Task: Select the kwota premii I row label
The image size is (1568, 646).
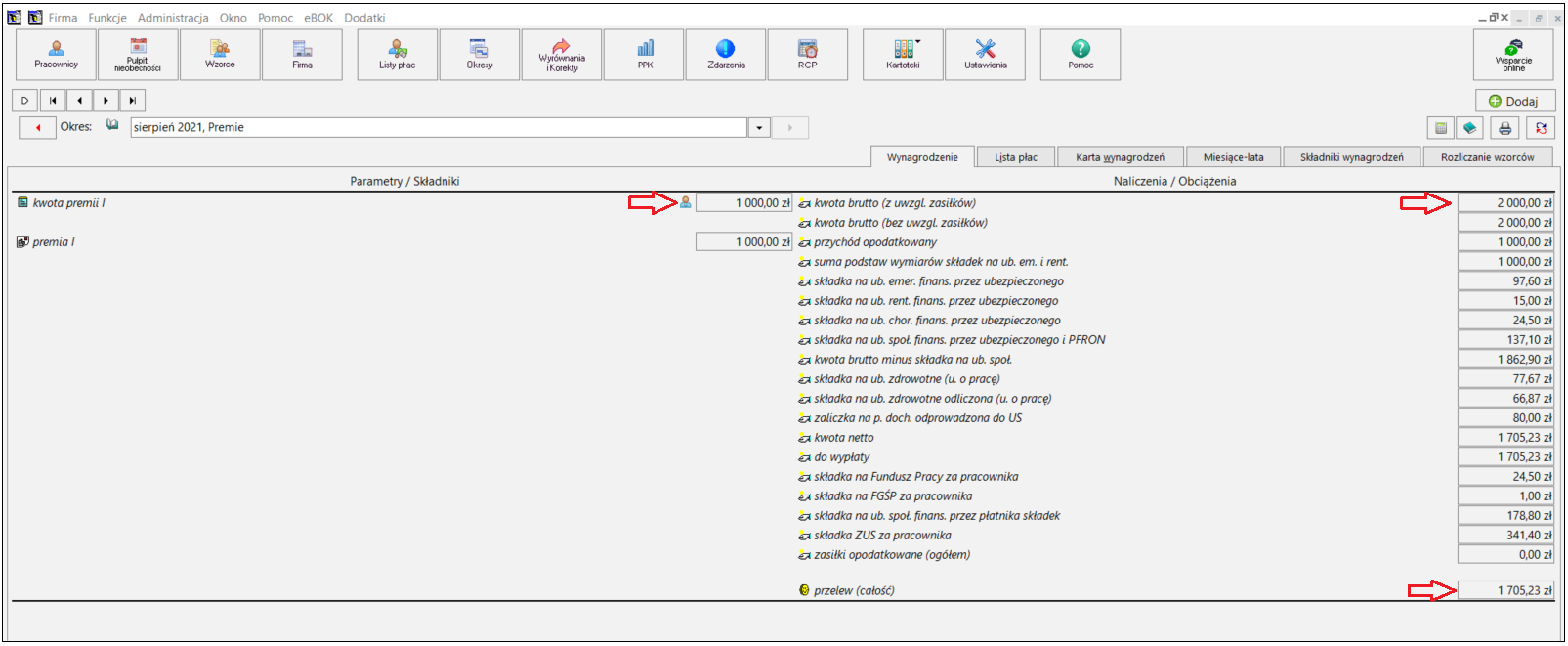Action: click(68, 203)
